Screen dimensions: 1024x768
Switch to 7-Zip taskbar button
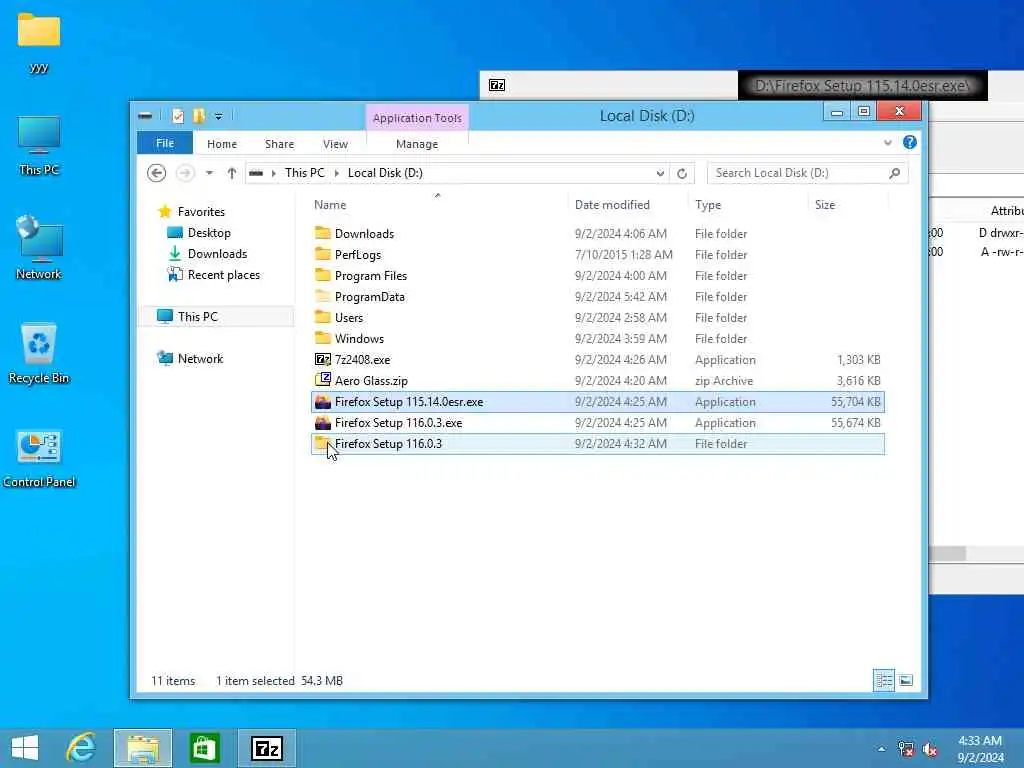coord(266,748)
